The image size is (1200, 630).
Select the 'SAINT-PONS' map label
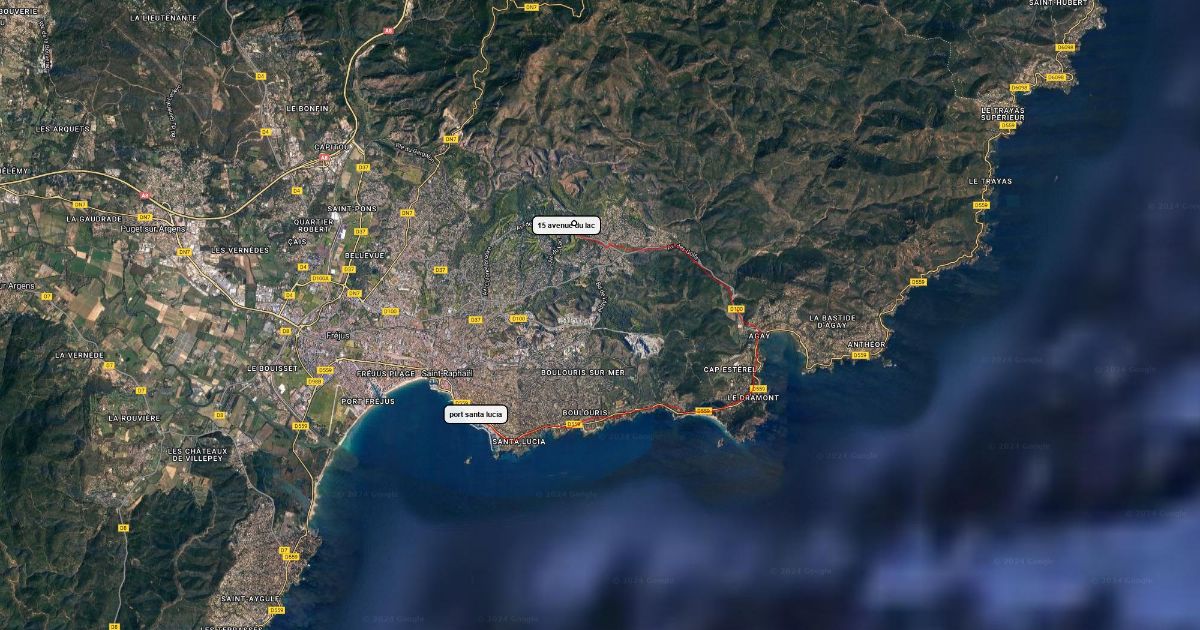click(x=352, y=208)
